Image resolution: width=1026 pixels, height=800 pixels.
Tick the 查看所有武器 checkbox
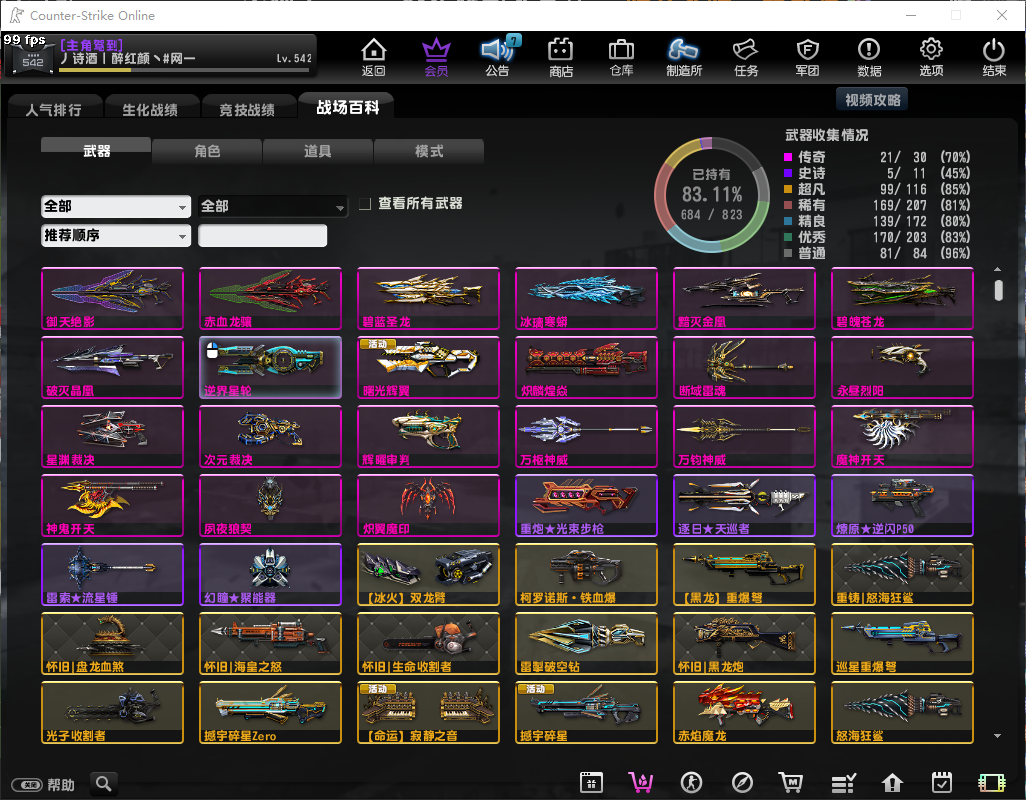pyautogui.click(x=365, y=204)
